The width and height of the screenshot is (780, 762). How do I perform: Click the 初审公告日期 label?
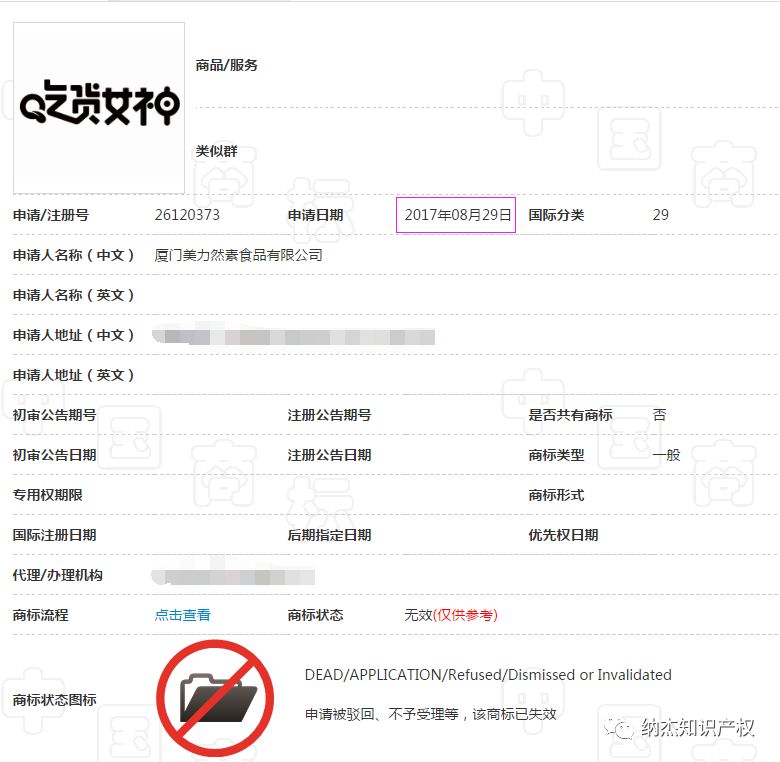(54, 455)
